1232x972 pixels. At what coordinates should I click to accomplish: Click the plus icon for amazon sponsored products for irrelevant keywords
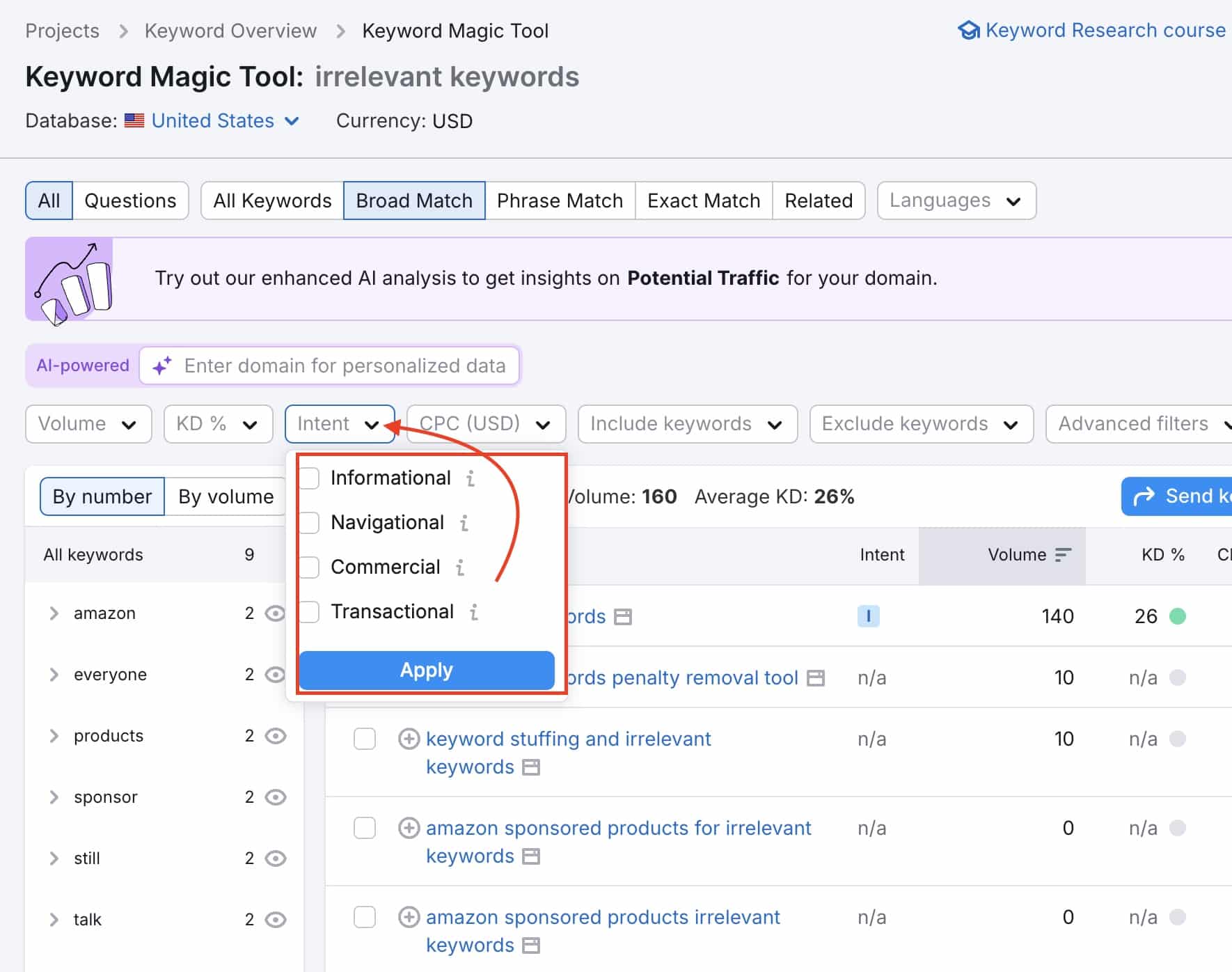pyautogui.click(x=409, y=828)
